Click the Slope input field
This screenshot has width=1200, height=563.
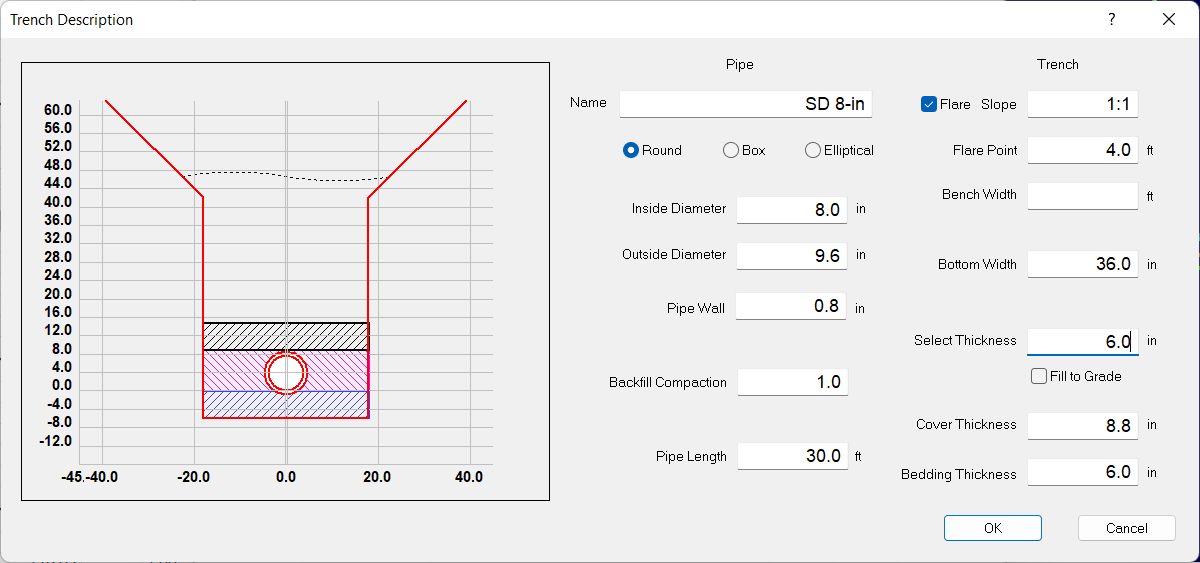[1082, 104]
